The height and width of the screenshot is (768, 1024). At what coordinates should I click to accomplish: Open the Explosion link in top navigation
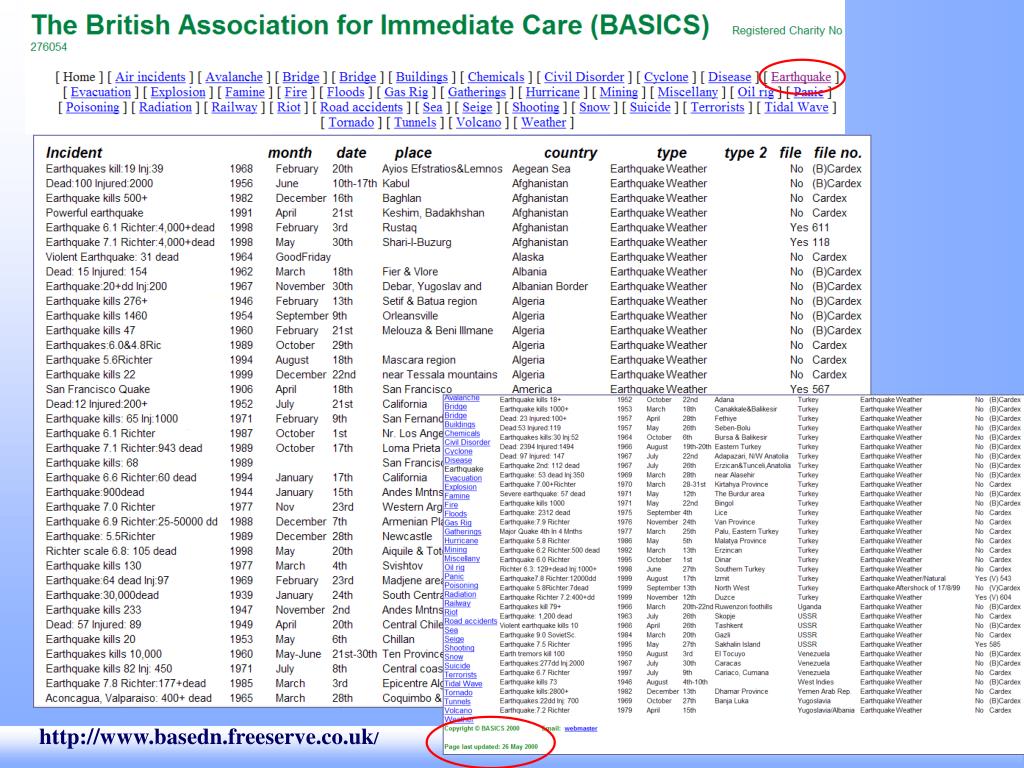coord(178,92)
